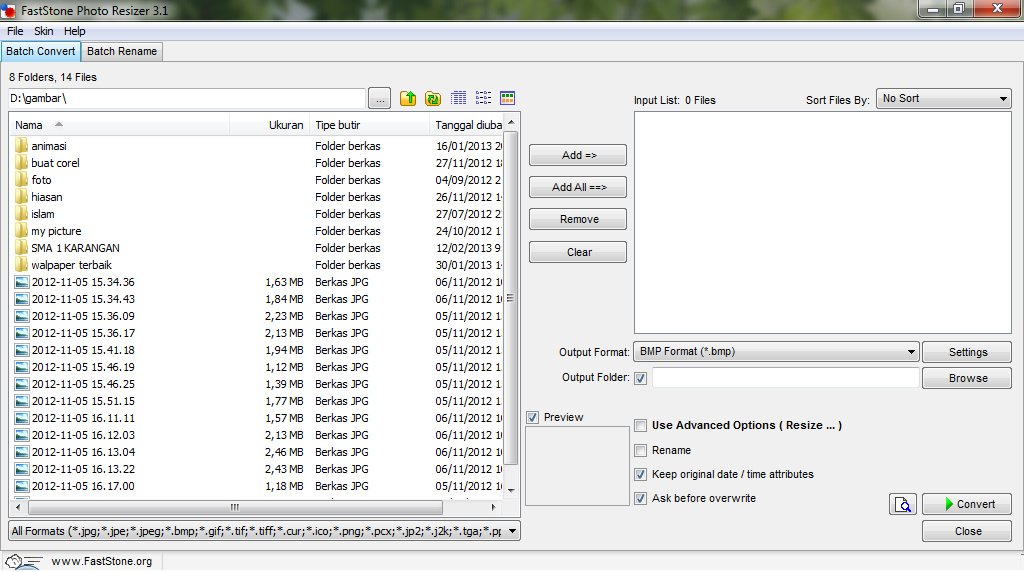Screen dimensions: 1026x572
Task: Click the Add All ==> button
Action: (578, 187)
